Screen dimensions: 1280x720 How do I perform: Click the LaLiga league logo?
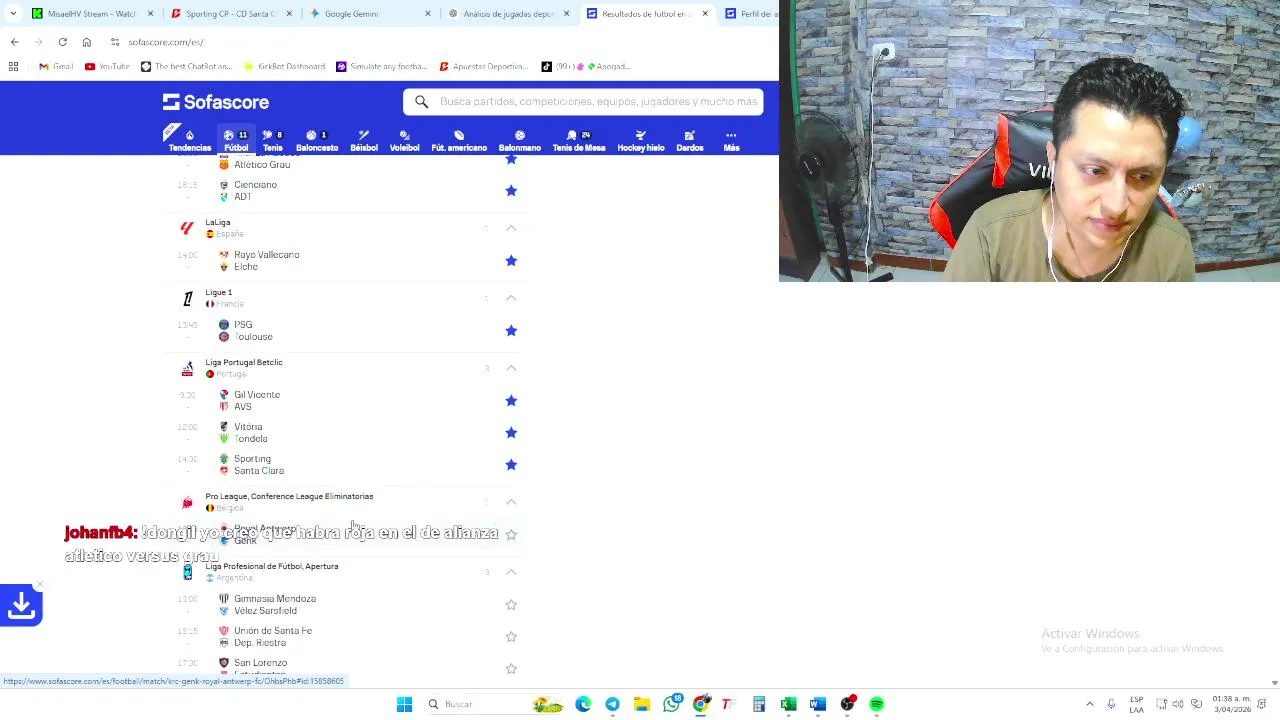187,228
